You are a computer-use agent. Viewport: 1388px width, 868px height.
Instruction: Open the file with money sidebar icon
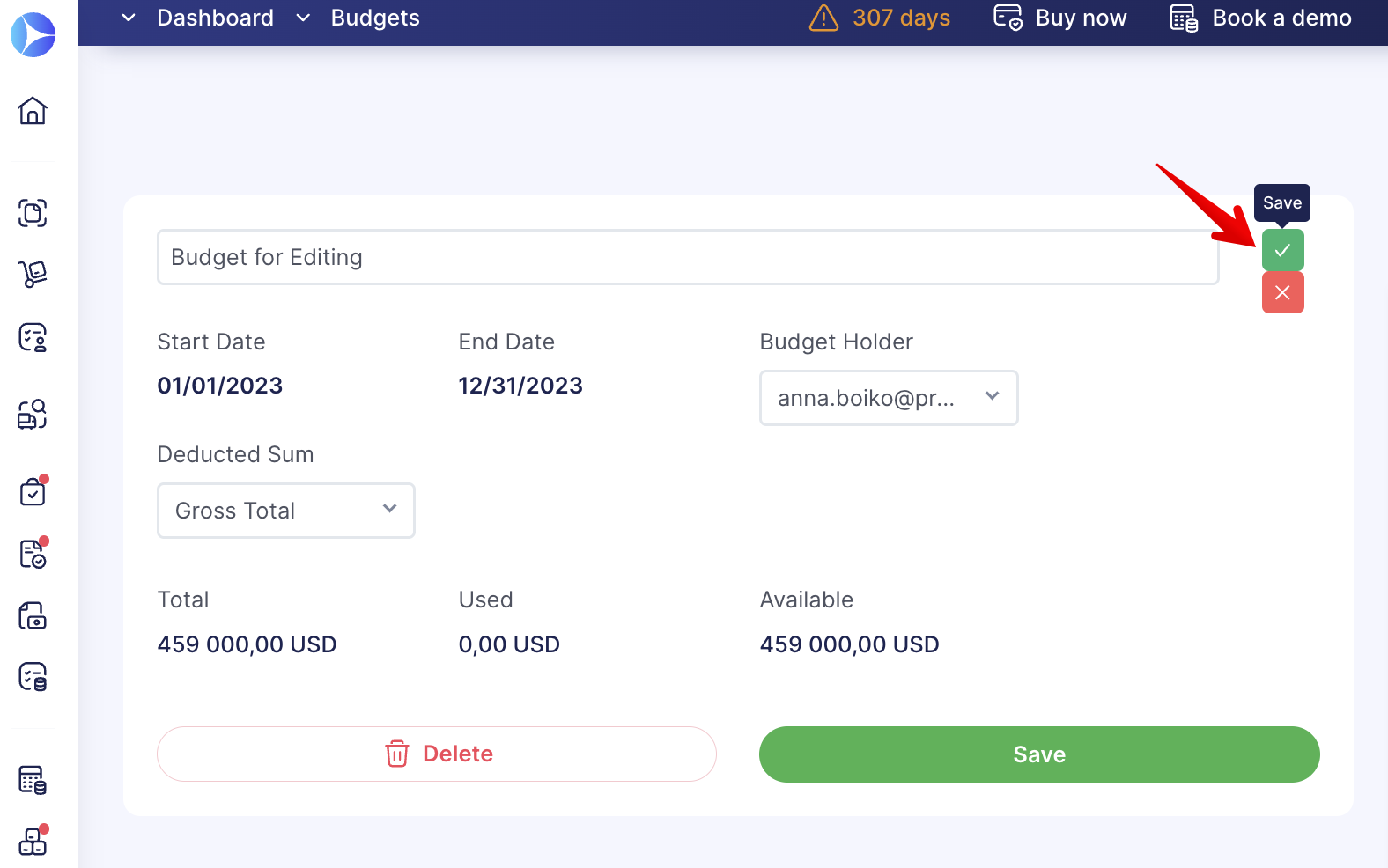coord(33,615)
